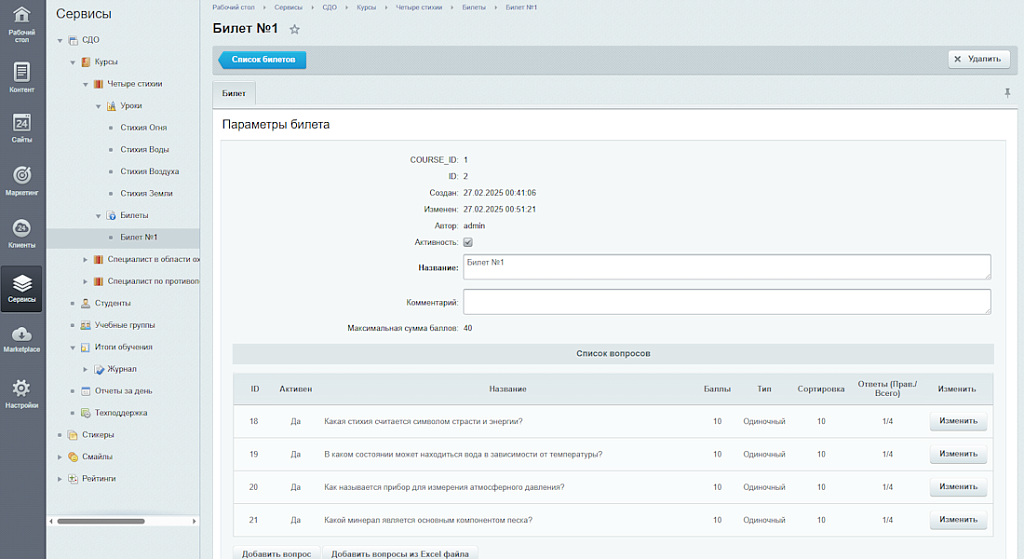1024x559 pixels.
Task: Expand the Журнал node arrow
Action: pyautogui.click(x=86, y=370)
